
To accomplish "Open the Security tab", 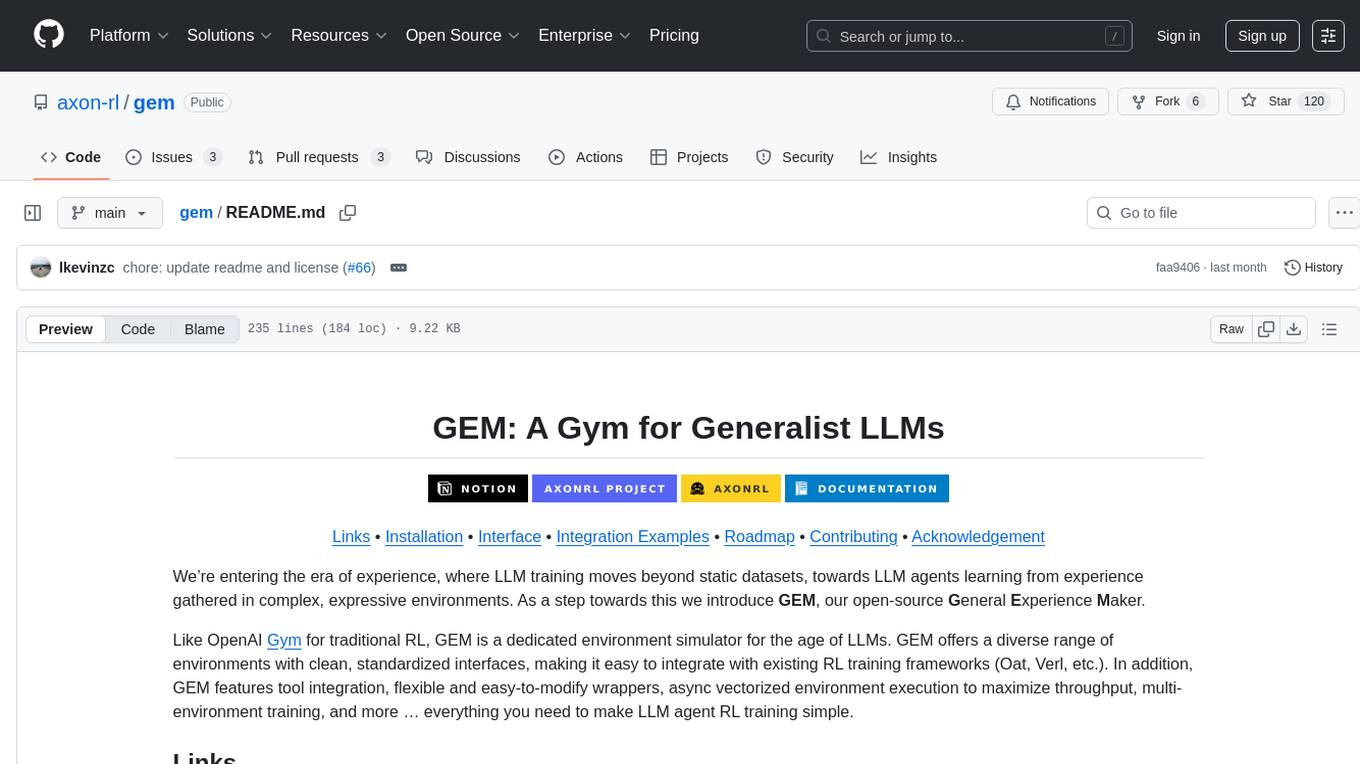I will click(x=795, y=157).
